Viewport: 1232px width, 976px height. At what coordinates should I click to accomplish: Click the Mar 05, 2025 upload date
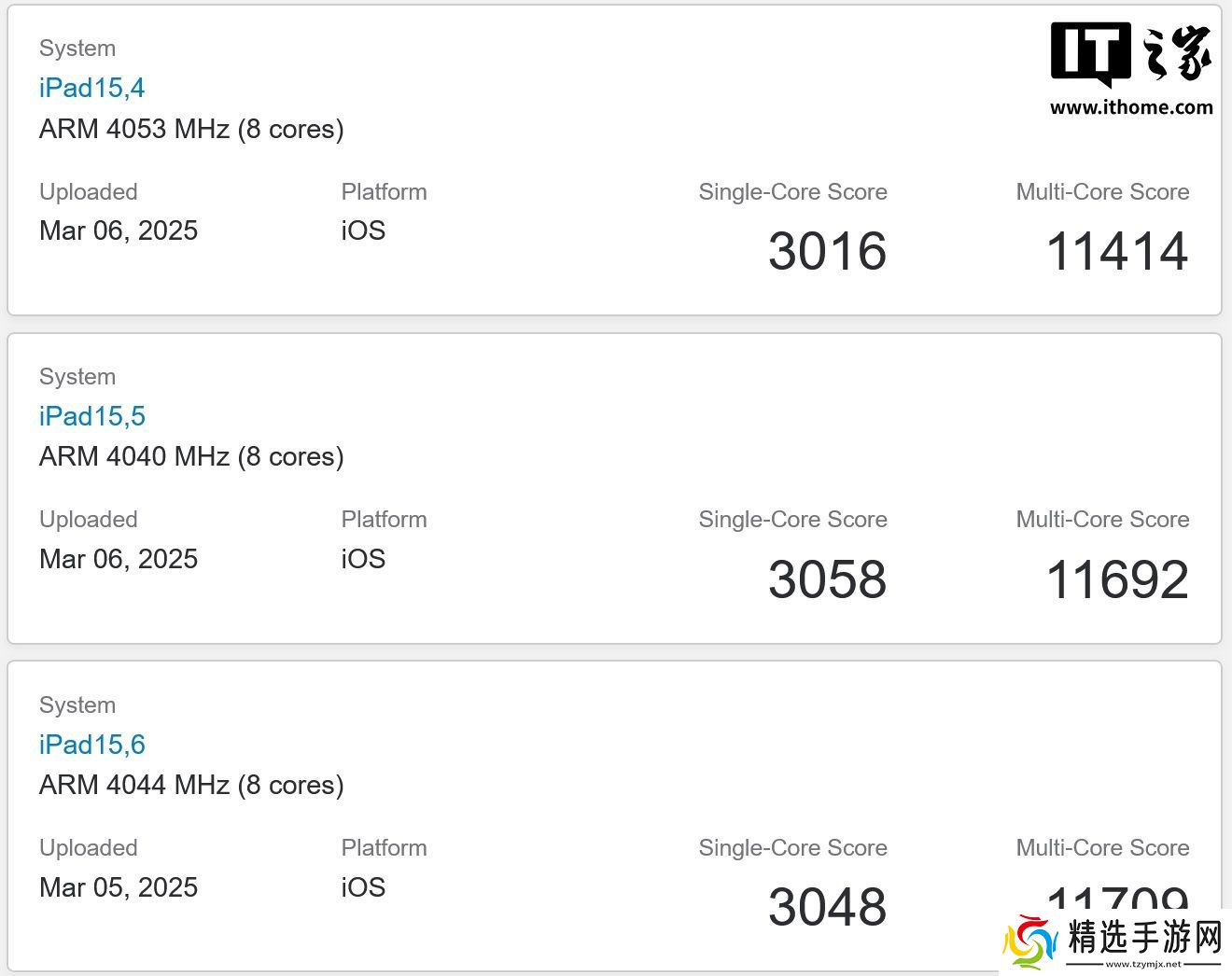(119, 887)
